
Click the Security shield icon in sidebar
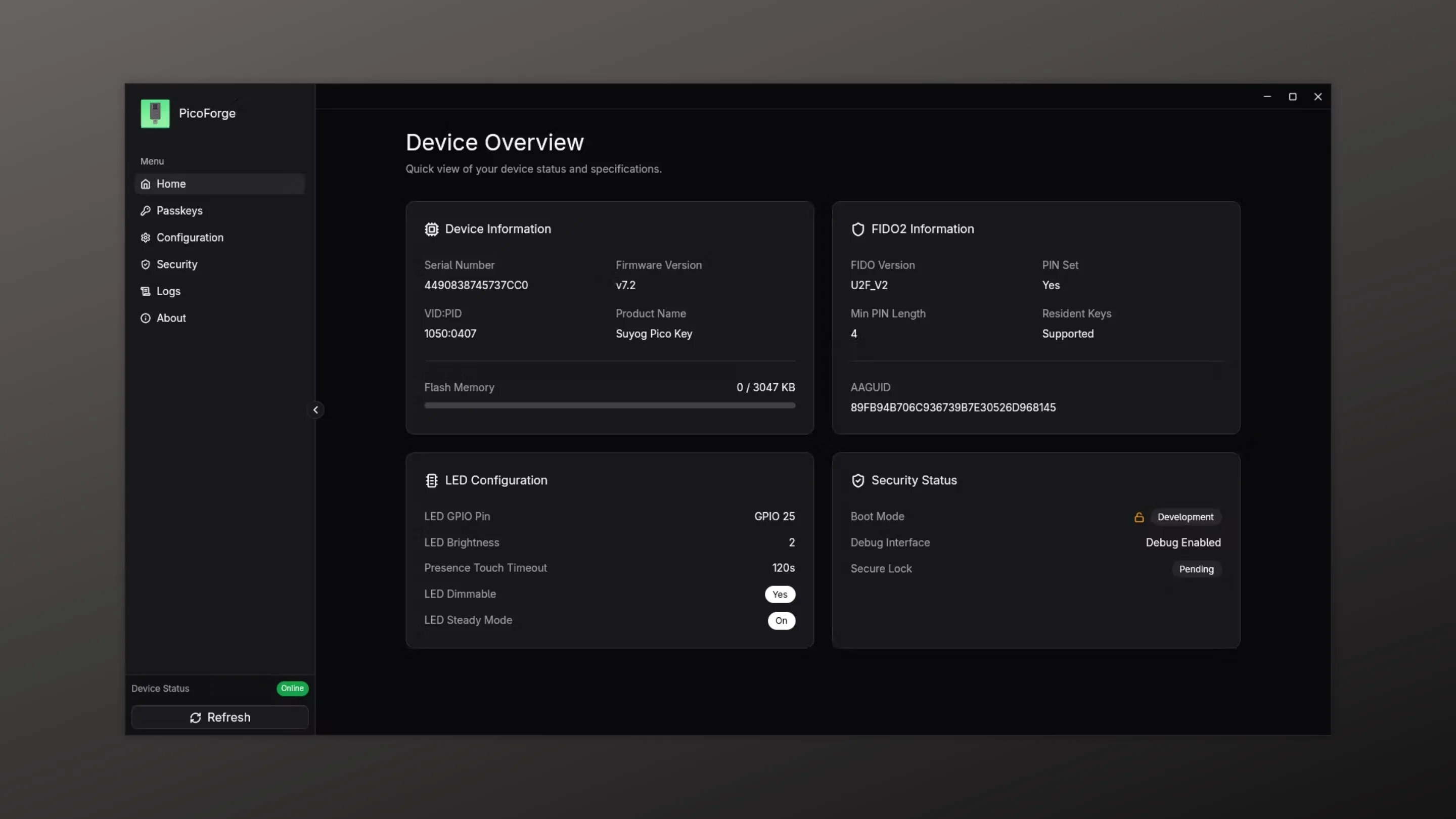(x=145, y=264)
